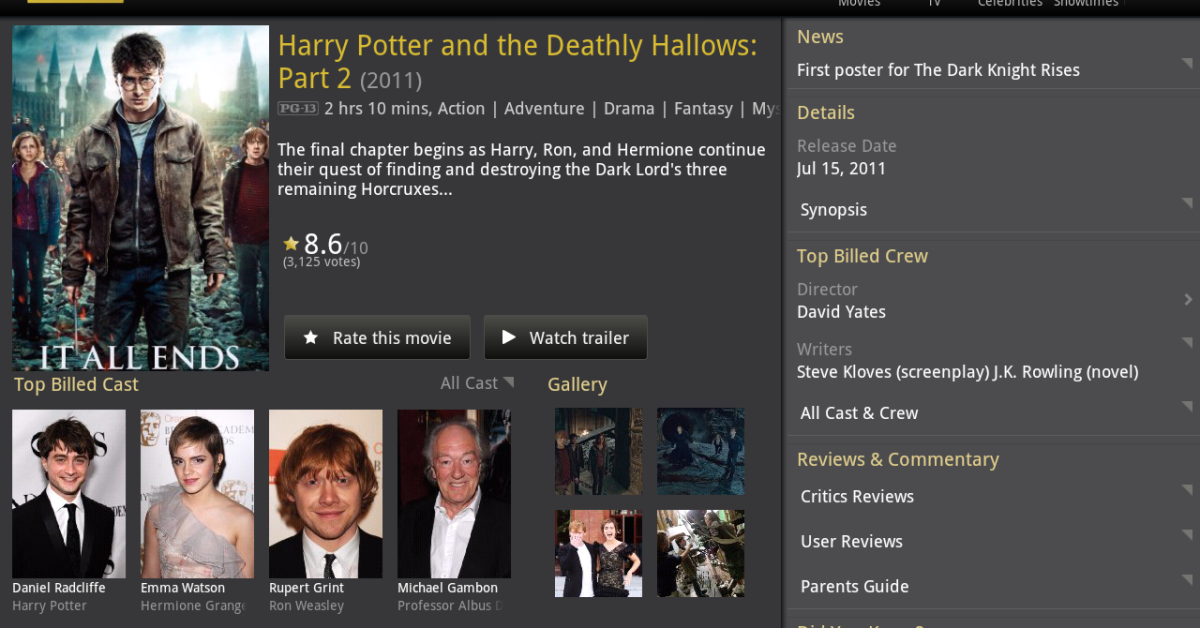
Task: Expand the Critics Reviews arrow
Action: (x=1187, y=490)
